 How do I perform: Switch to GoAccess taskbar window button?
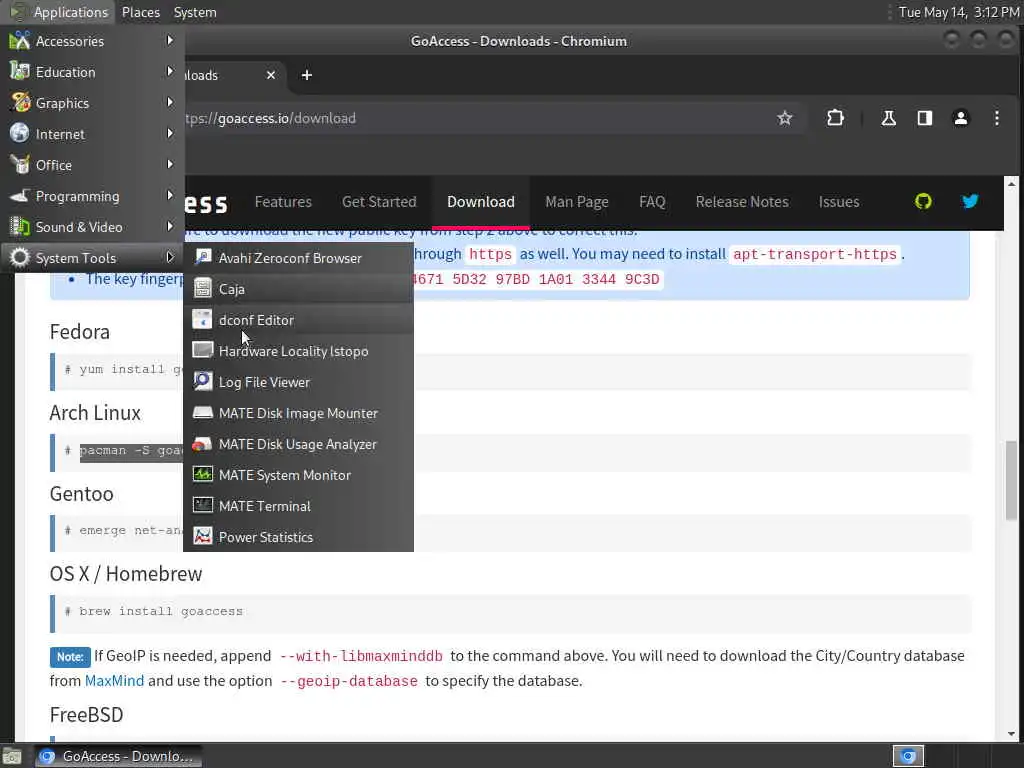[118, 756]
